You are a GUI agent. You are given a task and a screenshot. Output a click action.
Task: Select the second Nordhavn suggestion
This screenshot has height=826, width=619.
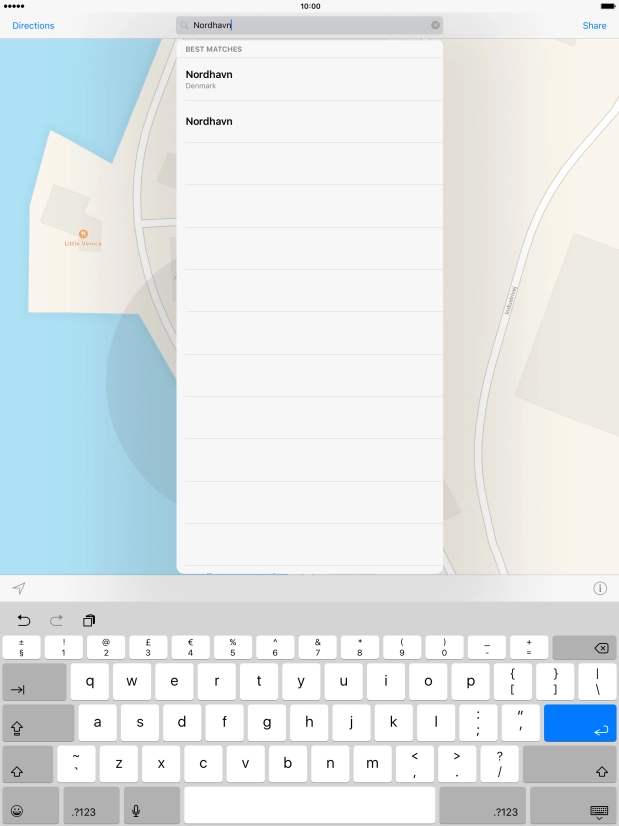310,121
